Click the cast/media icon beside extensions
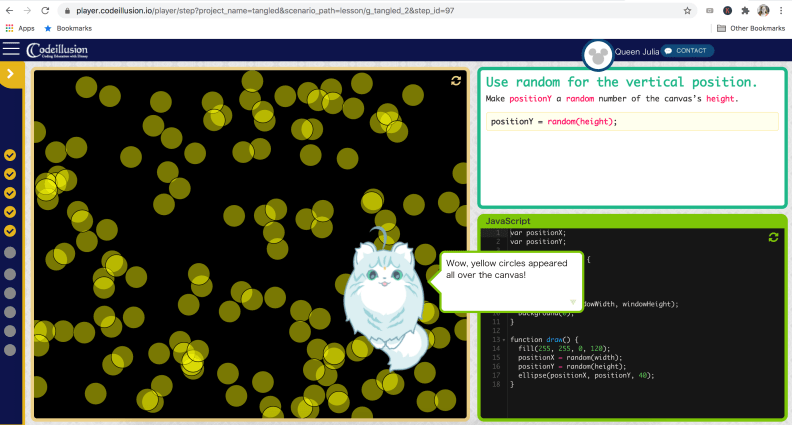 [x=710, y=11]
